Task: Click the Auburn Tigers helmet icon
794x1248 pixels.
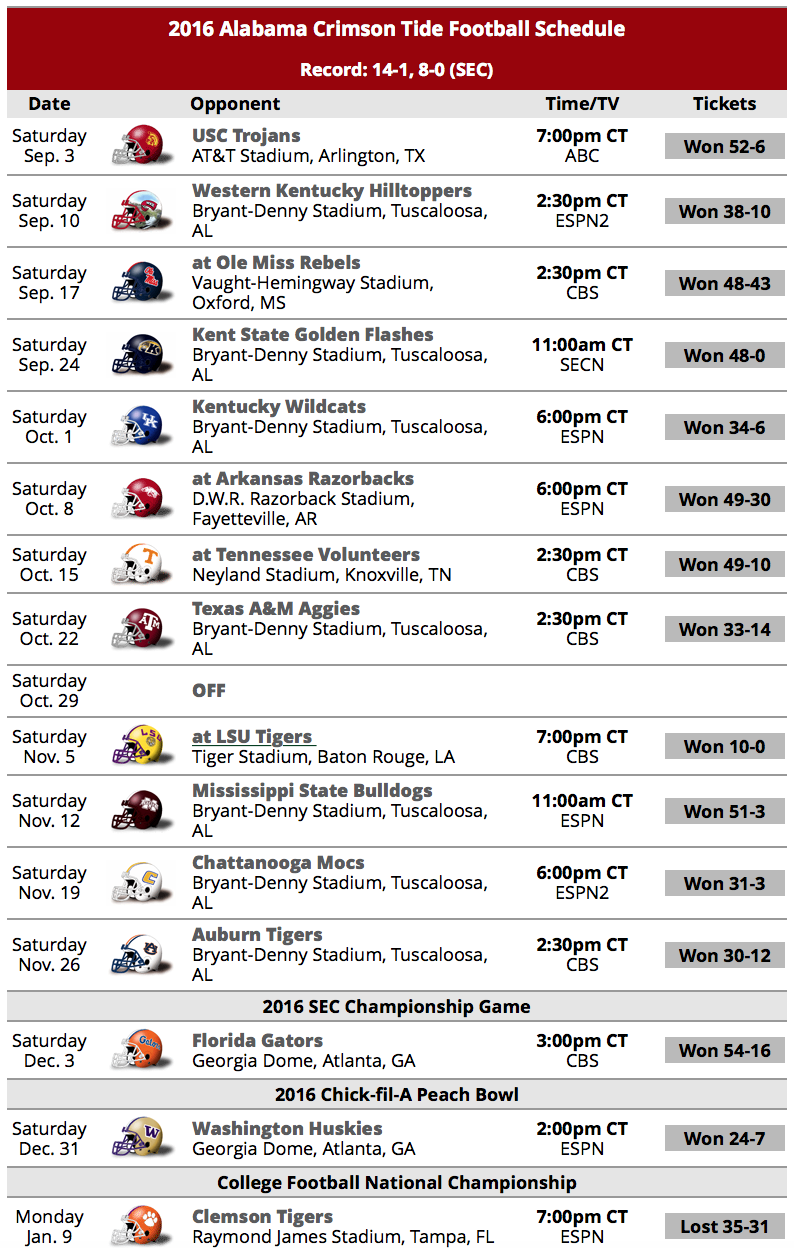Action: coord(137,955)
